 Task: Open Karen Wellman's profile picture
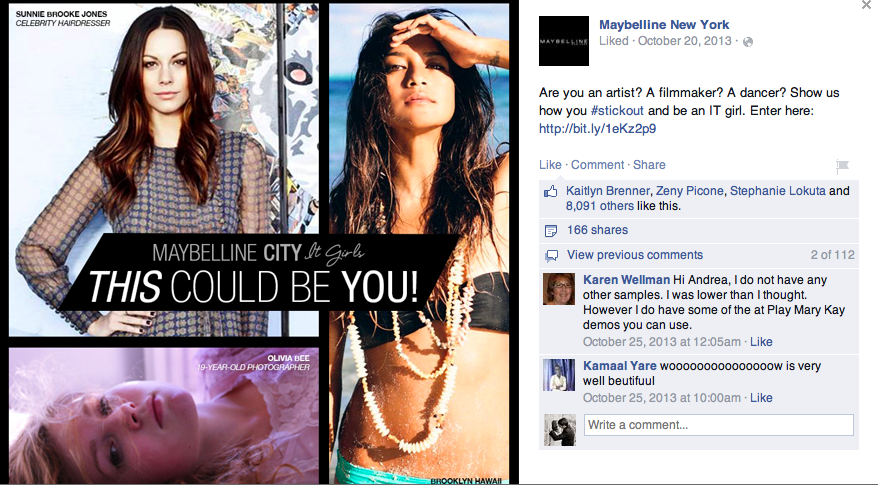[559, 289]
